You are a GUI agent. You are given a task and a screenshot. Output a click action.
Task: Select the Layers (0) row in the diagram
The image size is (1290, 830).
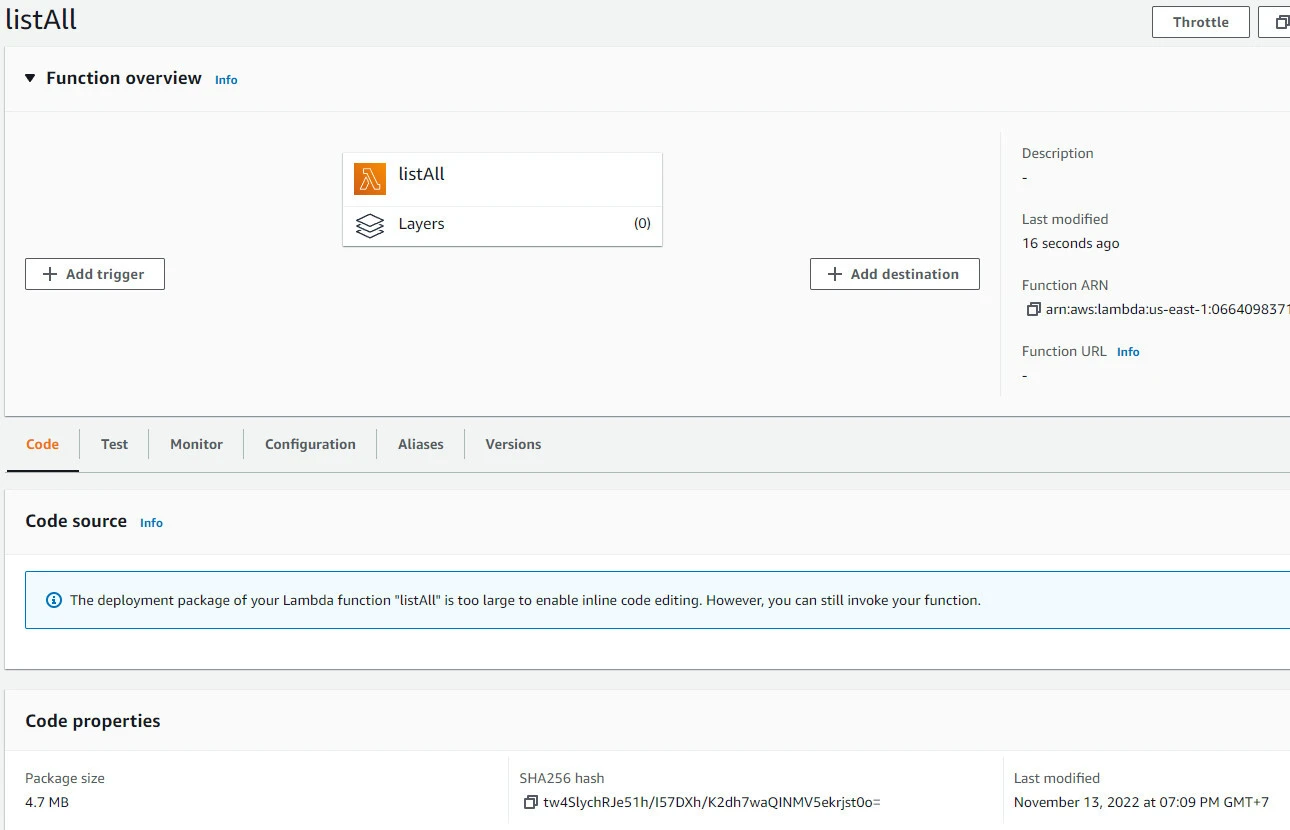click(x=502, y=225)
